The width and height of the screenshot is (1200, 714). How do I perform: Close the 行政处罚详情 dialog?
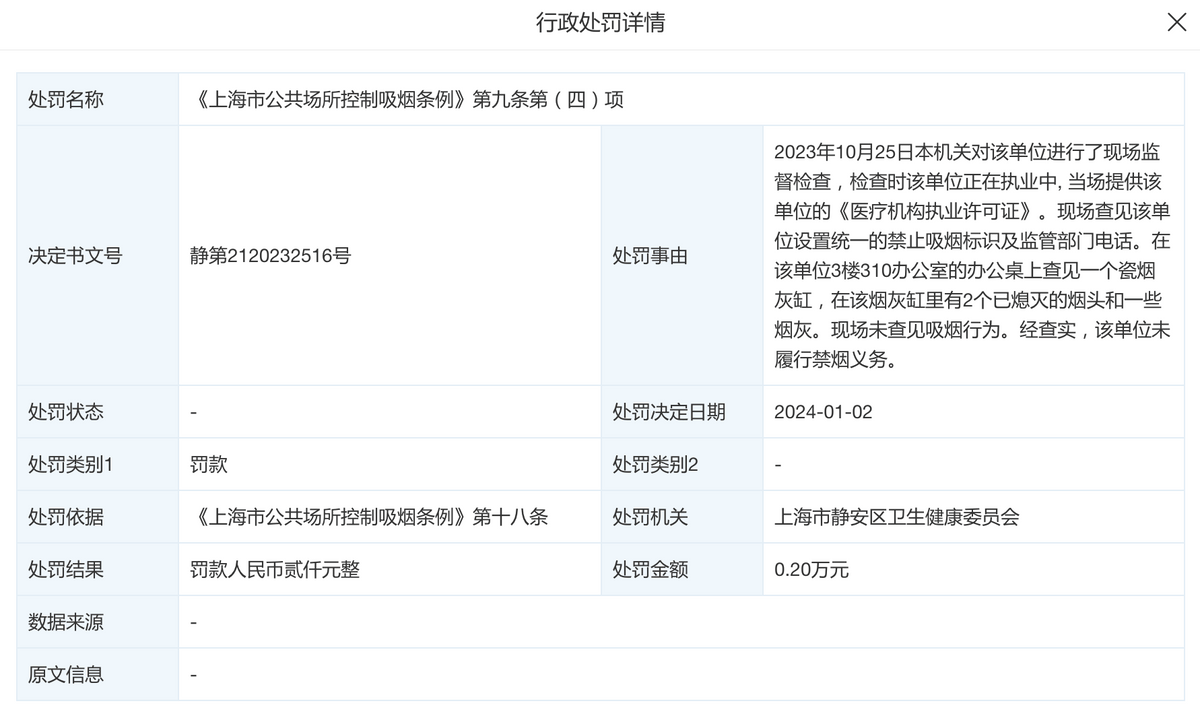pyautogui.click(x=1177, y=23)
